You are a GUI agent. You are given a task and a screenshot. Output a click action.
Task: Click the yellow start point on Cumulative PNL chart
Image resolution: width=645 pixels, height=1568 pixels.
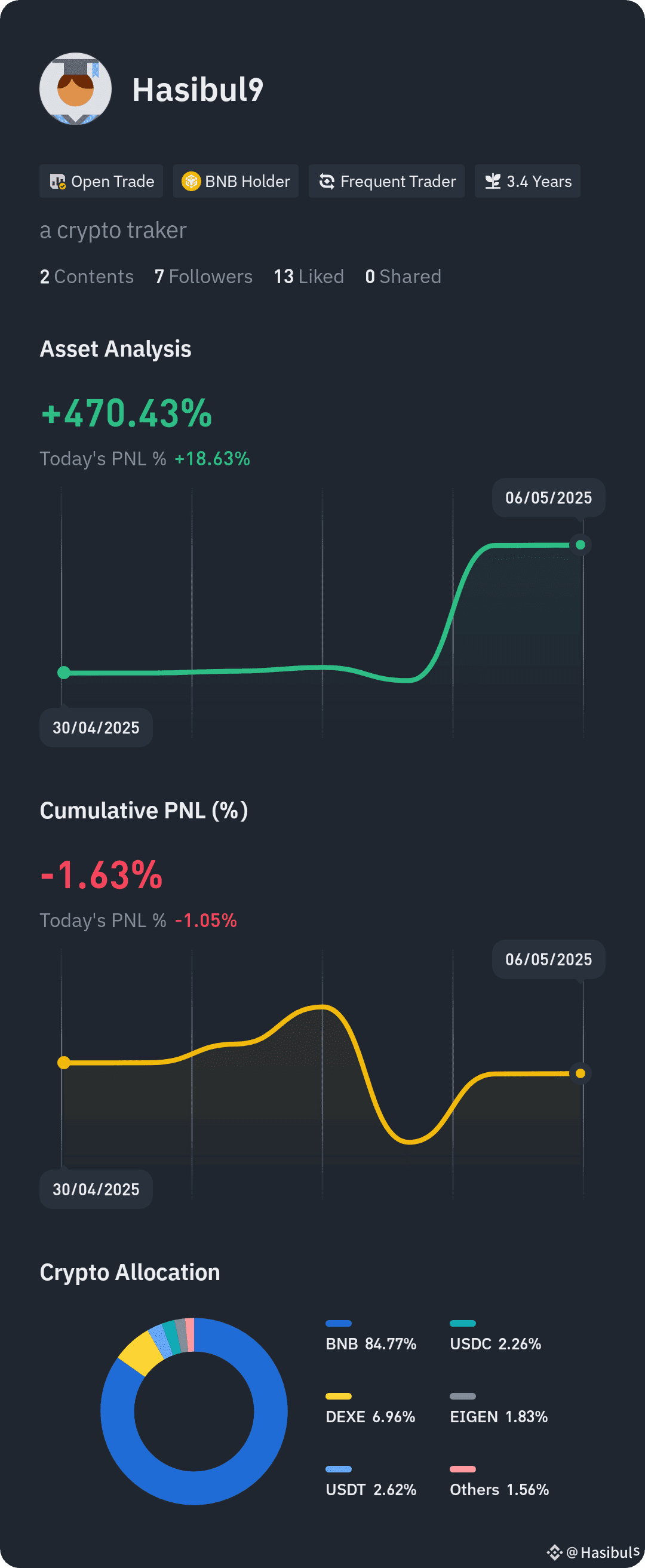63,1063
